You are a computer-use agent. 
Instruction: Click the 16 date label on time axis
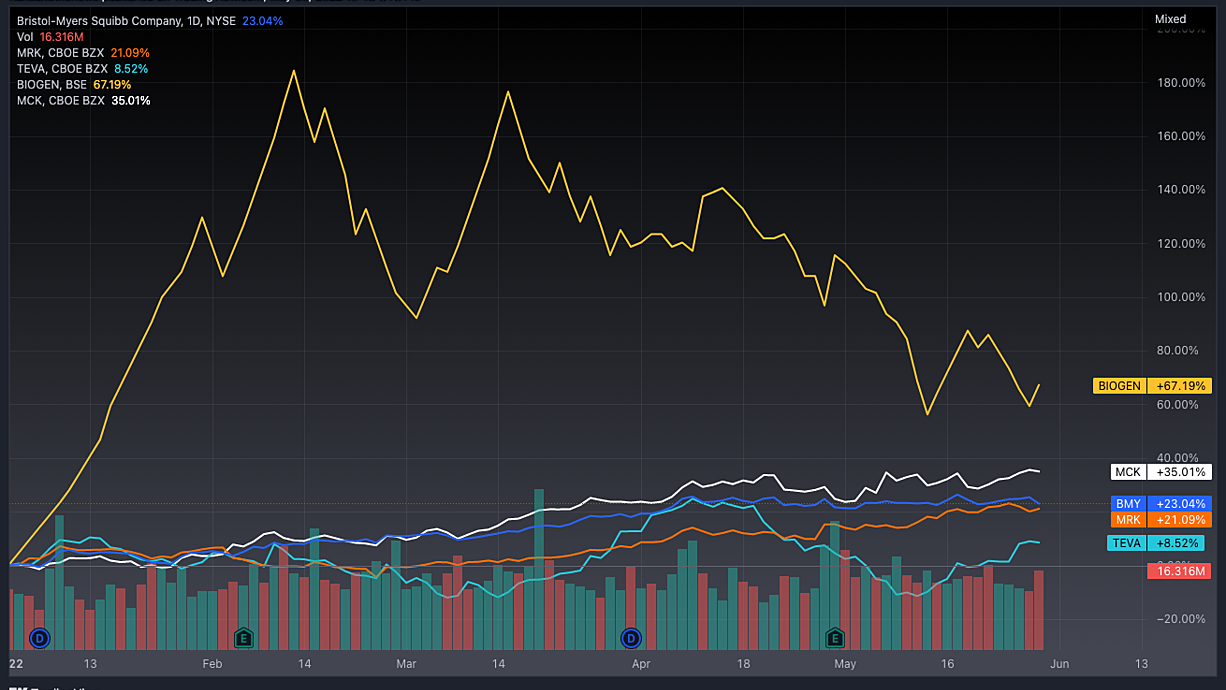click(948, 663)
